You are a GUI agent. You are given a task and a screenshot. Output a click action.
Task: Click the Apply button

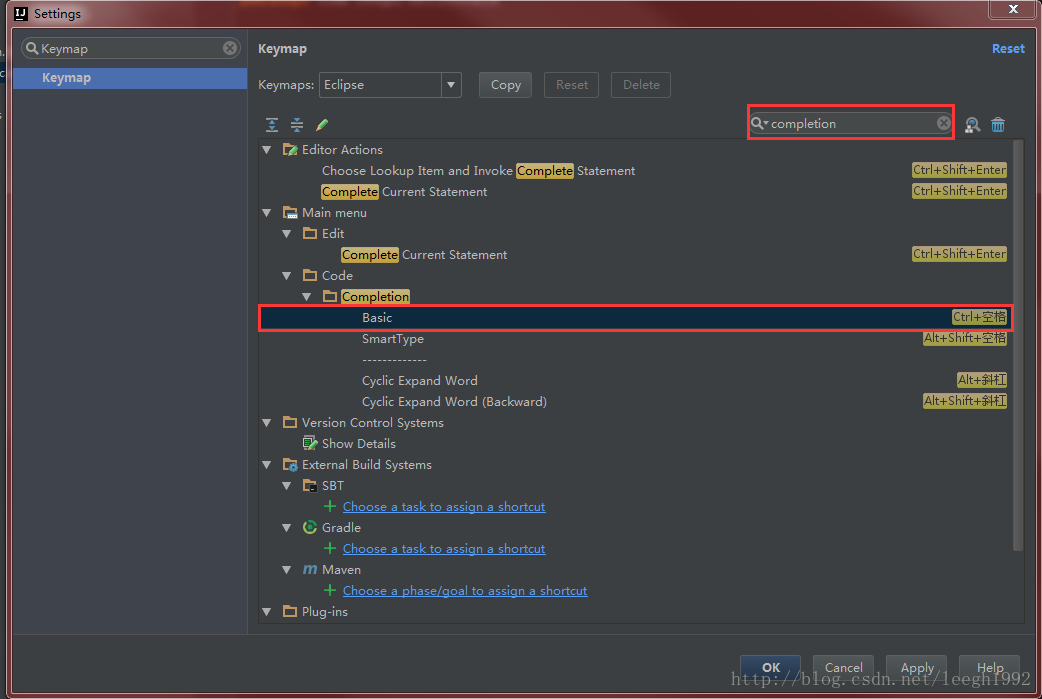[x=917, y=667]
